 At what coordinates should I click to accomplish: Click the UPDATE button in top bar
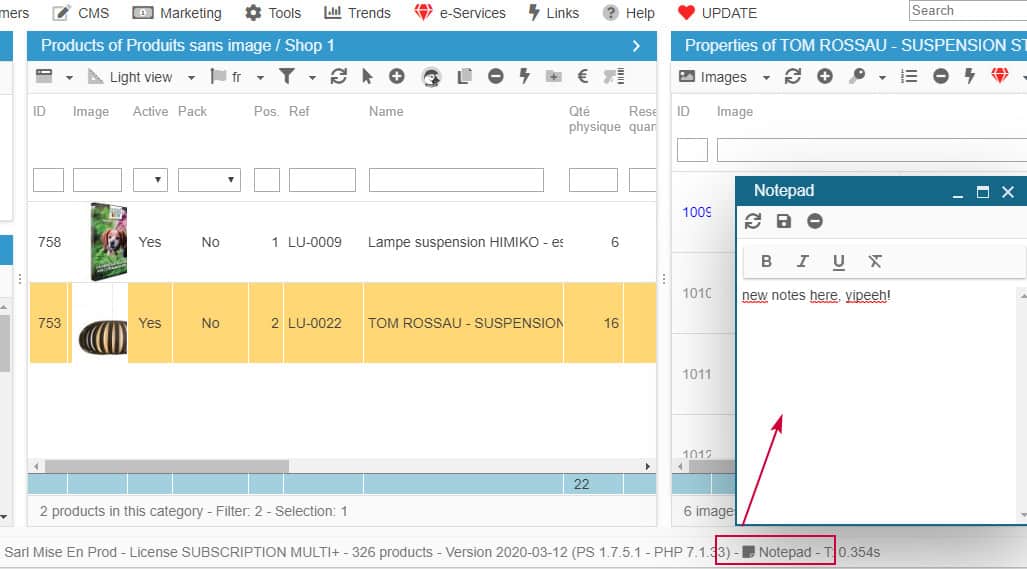tap(718, 13)
